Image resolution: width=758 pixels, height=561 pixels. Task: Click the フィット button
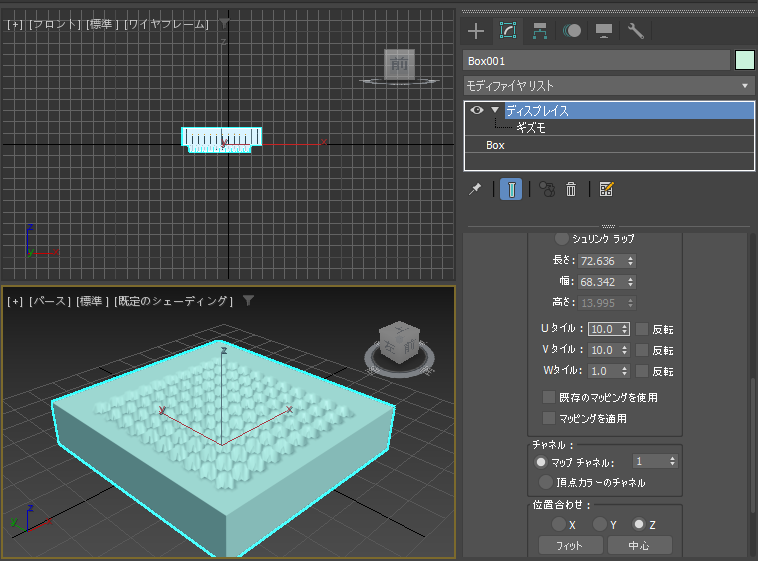(x=570, y=546)
